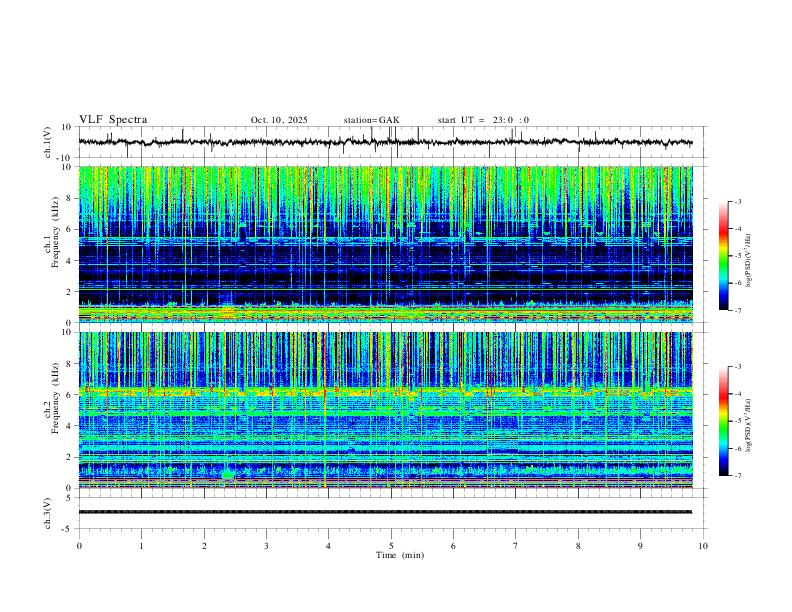Click the "2" kHz tick on ch.2 spectrogram

click(x=69, y=457)
